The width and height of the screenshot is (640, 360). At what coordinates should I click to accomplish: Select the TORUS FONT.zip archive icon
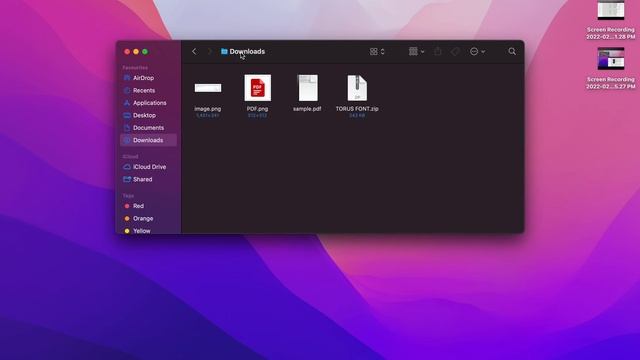pos(357,88)
